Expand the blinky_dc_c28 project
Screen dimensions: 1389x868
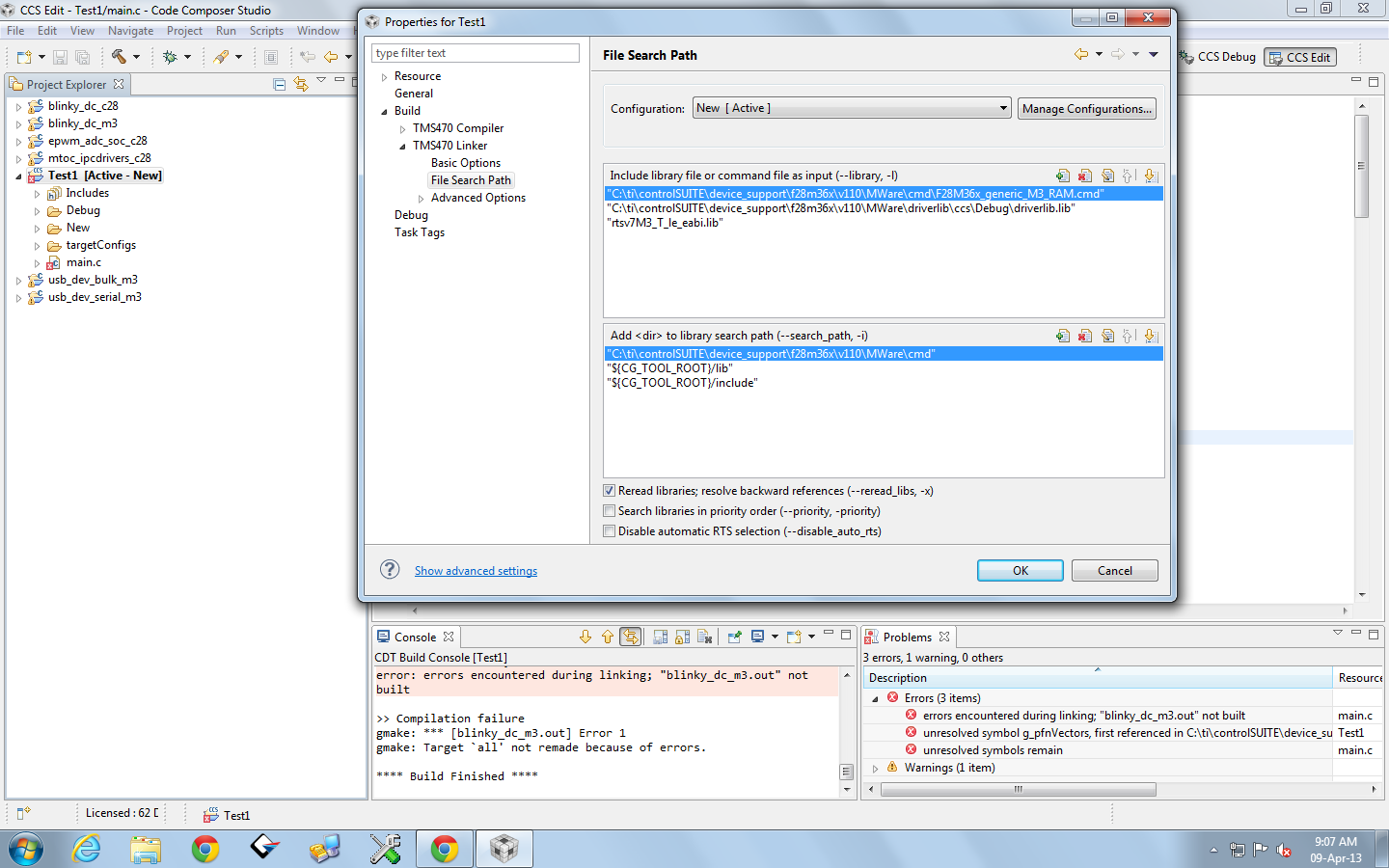(x=18, y=107)
